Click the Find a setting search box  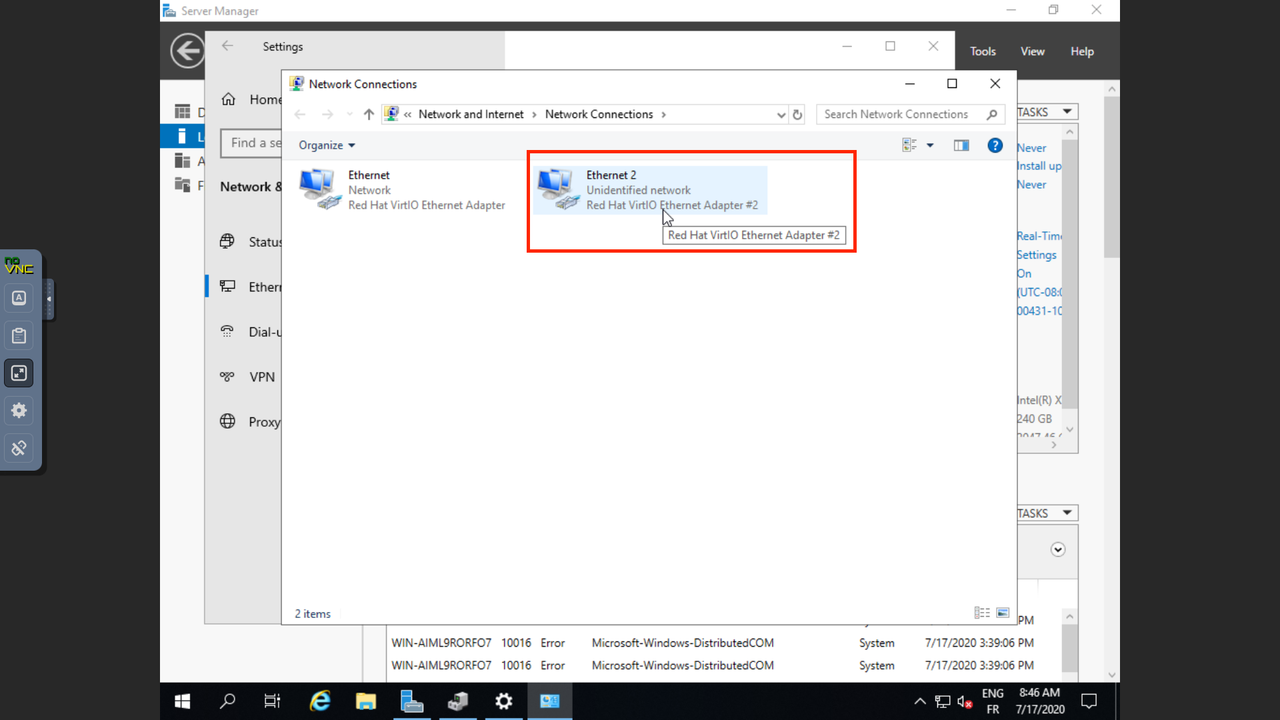252,143
